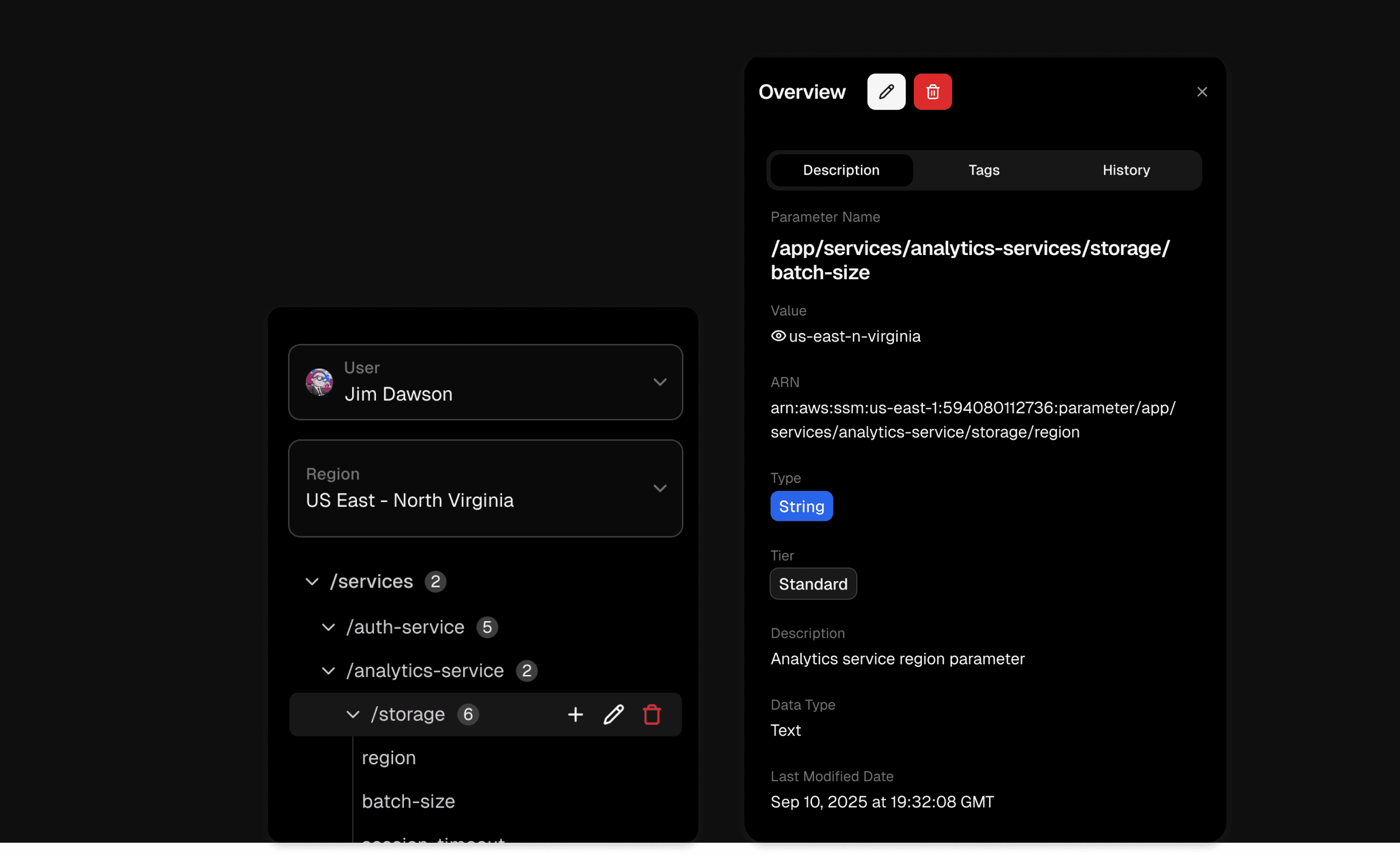Click the red delete button in Overview

click(932, 92)
